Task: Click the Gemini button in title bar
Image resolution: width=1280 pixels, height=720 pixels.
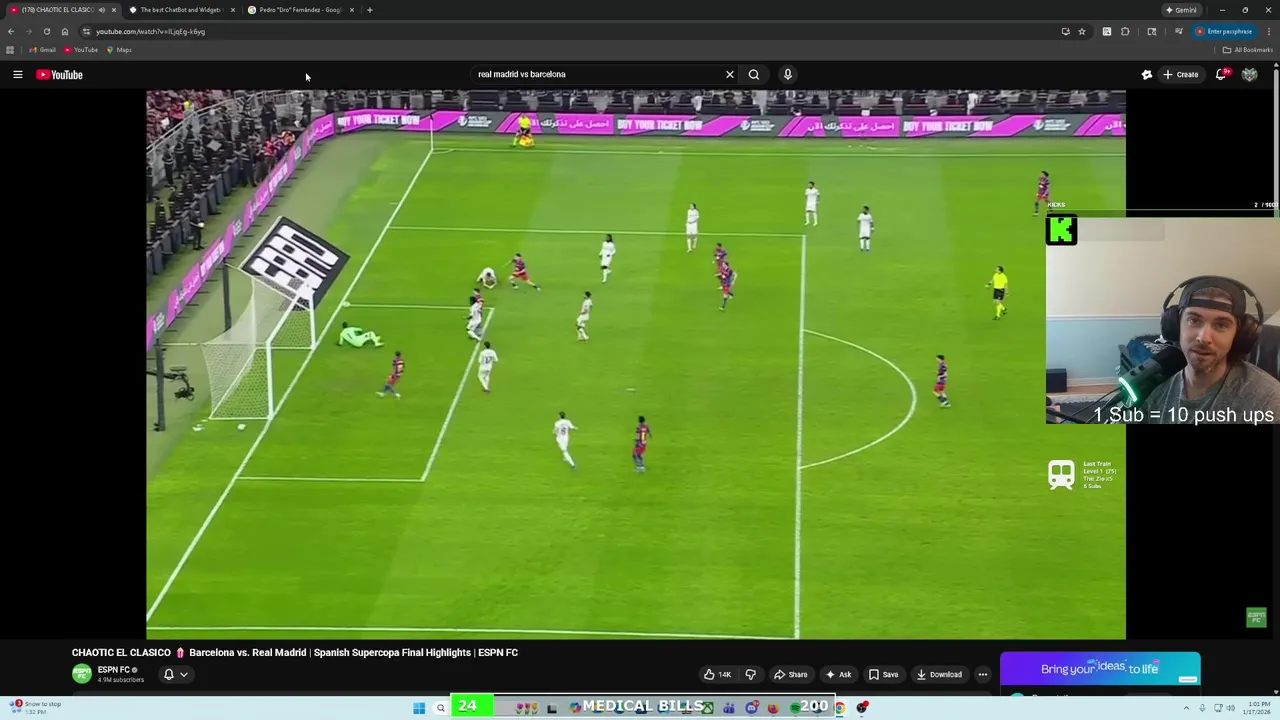Action: (x=1181, y=10)
